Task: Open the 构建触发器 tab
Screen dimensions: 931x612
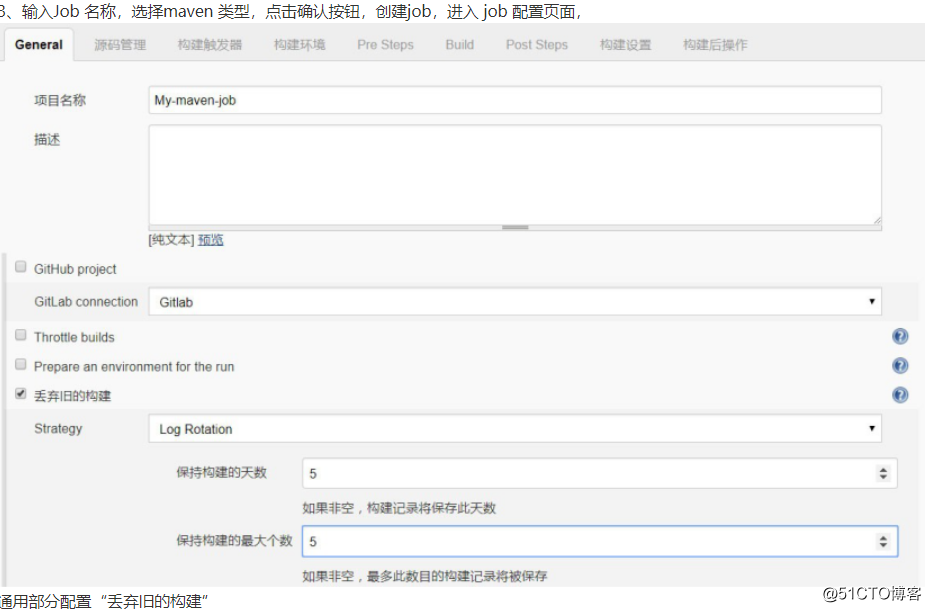Action: [210, 45]
